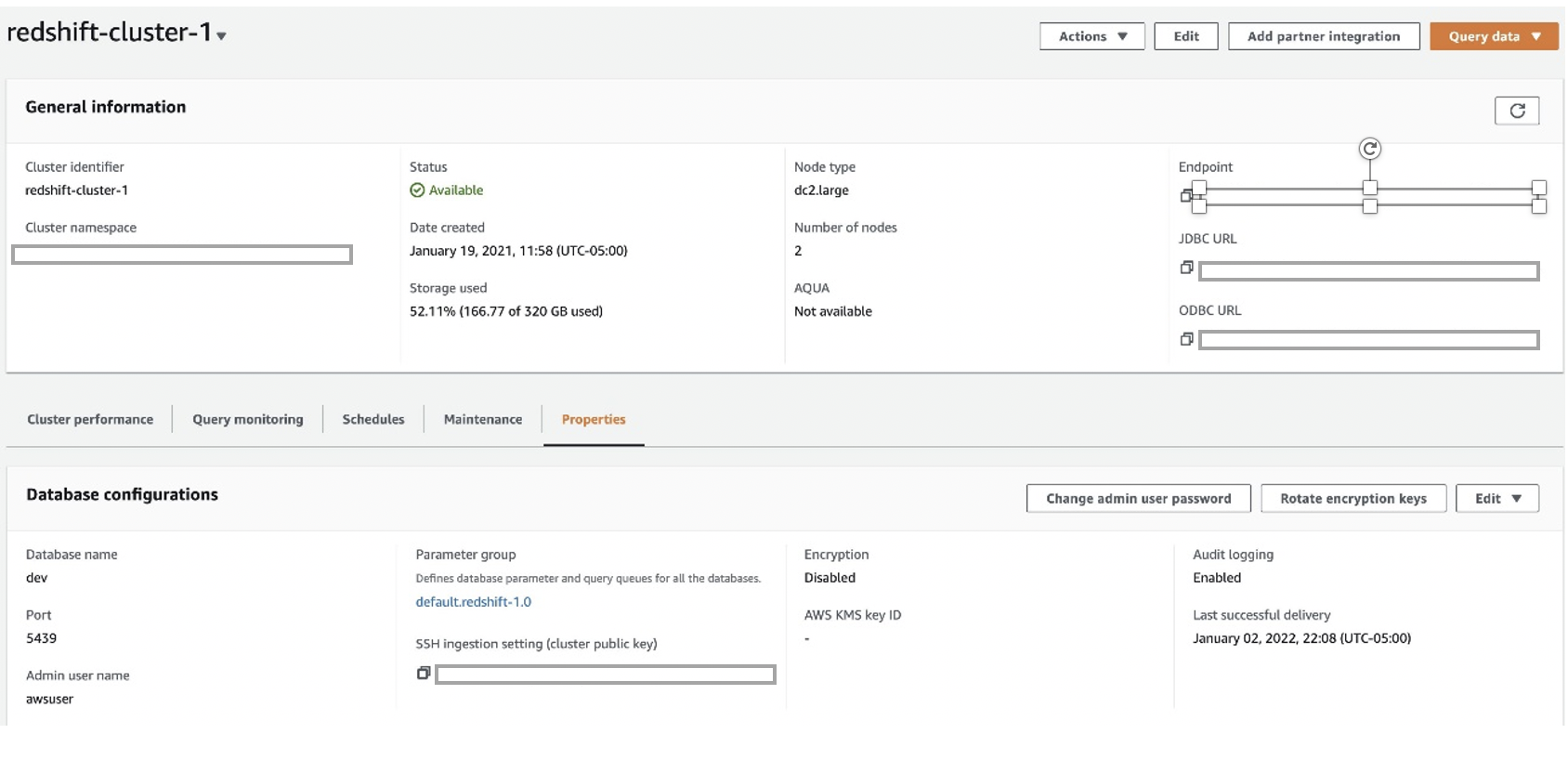Click the Database configurations heading
The height and width of the screenshot is (760, 1568).
pyautogui.click(x=123, y=494)
